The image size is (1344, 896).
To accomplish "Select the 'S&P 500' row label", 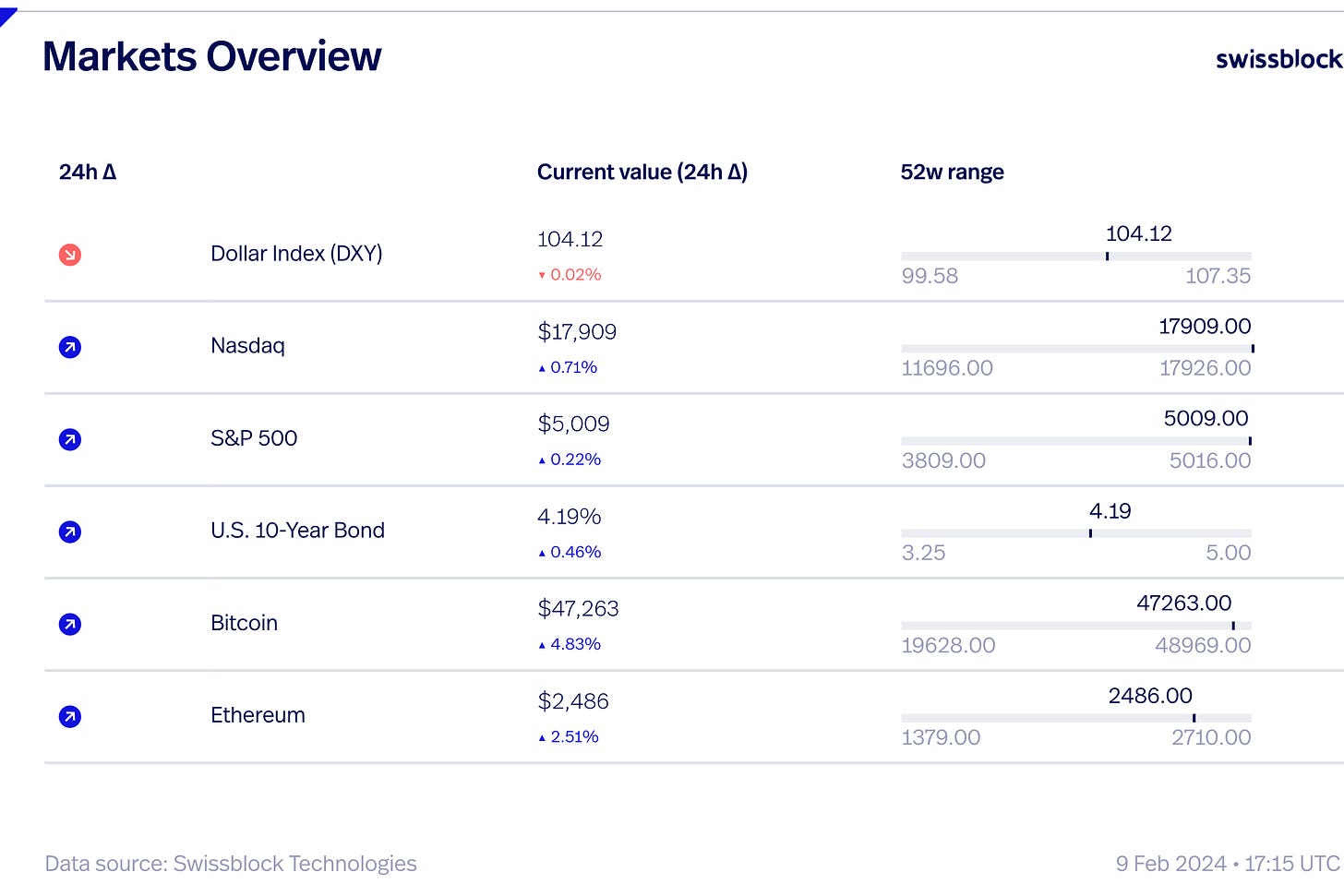I will click(254, 438).
